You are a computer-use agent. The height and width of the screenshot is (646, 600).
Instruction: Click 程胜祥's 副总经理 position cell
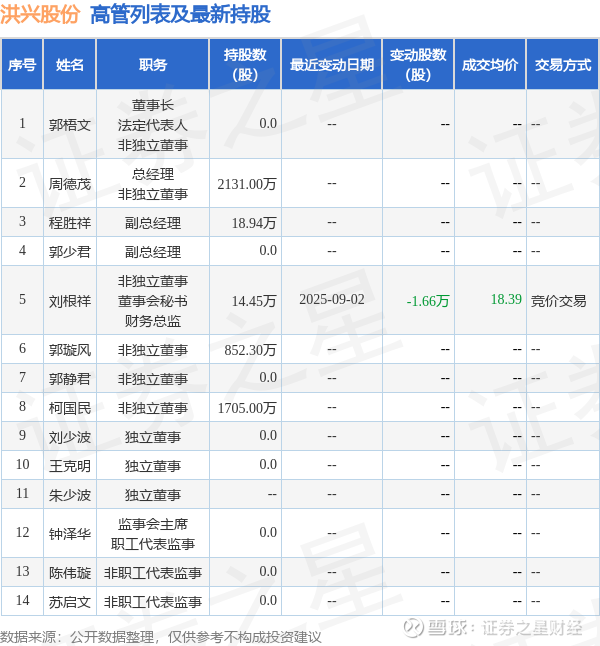pos(152,223)
